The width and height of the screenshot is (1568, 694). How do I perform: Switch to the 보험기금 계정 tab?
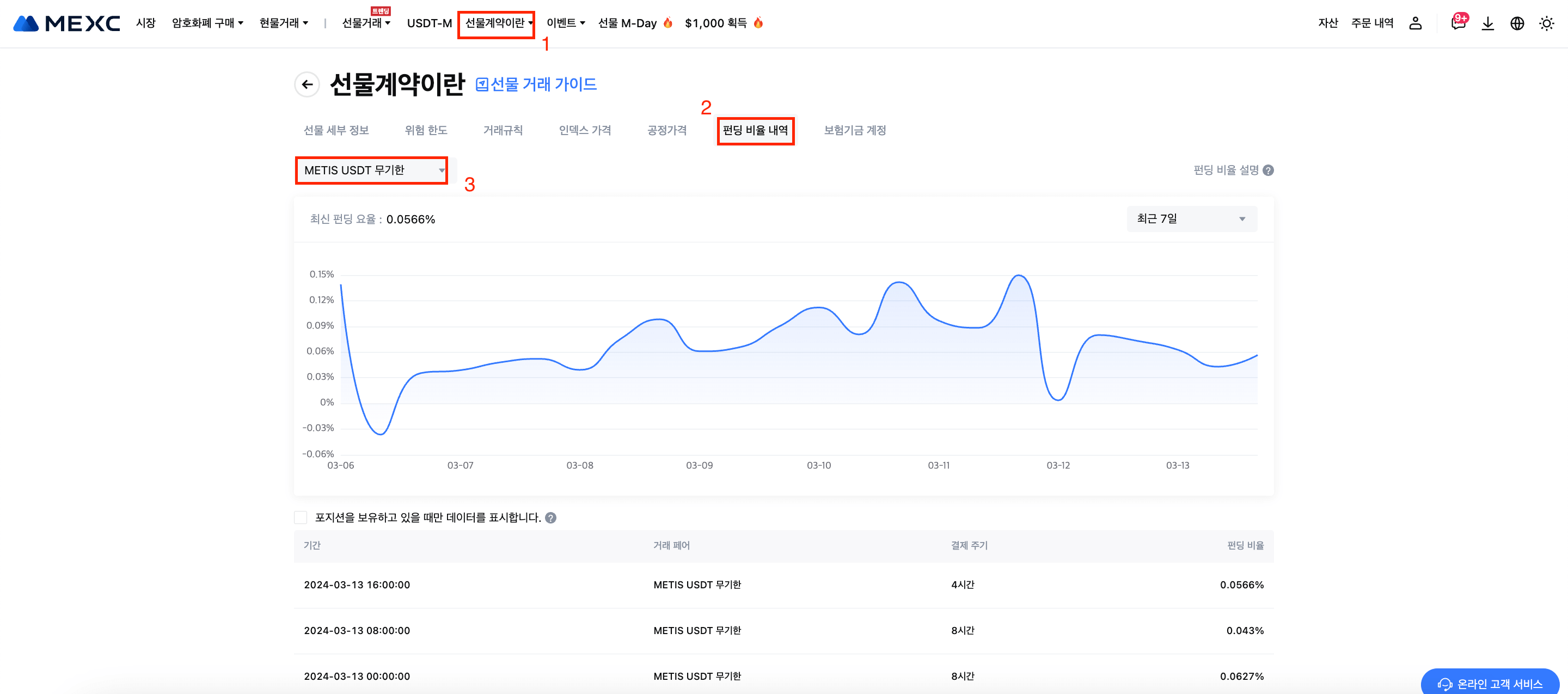pos(854,130)
